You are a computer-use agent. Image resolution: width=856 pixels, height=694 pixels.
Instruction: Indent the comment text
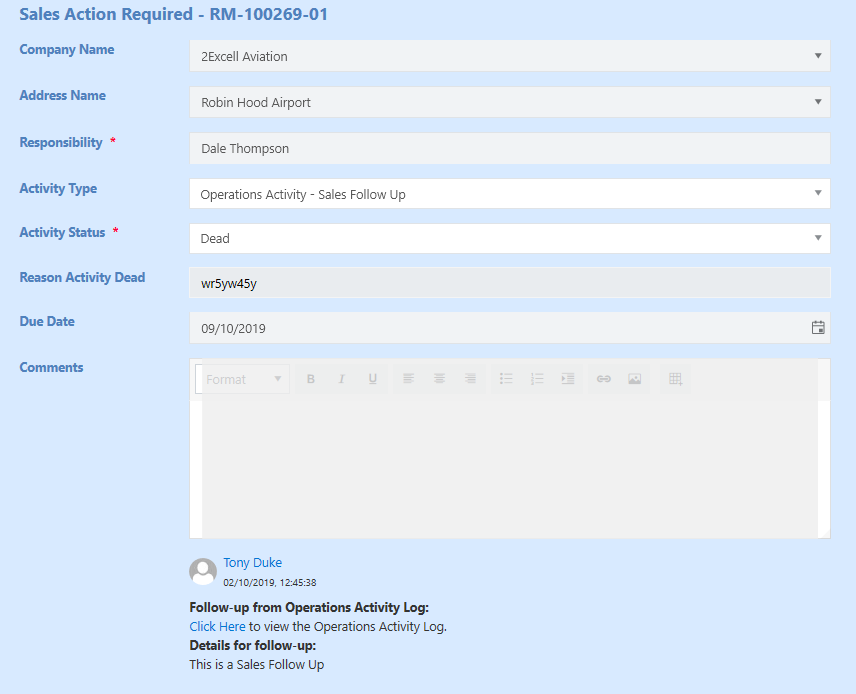click(568, 379)
